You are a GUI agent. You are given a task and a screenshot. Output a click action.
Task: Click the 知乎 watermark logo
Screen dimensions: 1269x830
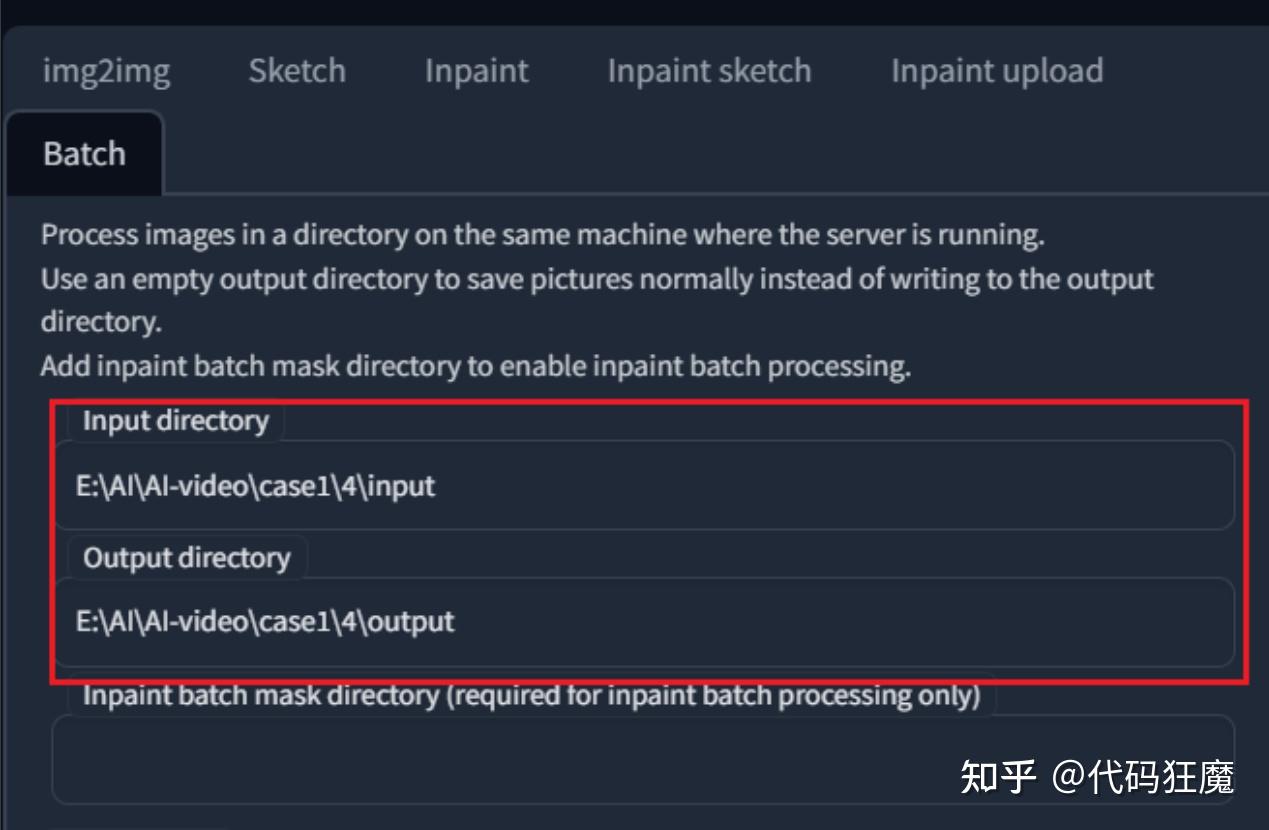[x=998, y=776]
